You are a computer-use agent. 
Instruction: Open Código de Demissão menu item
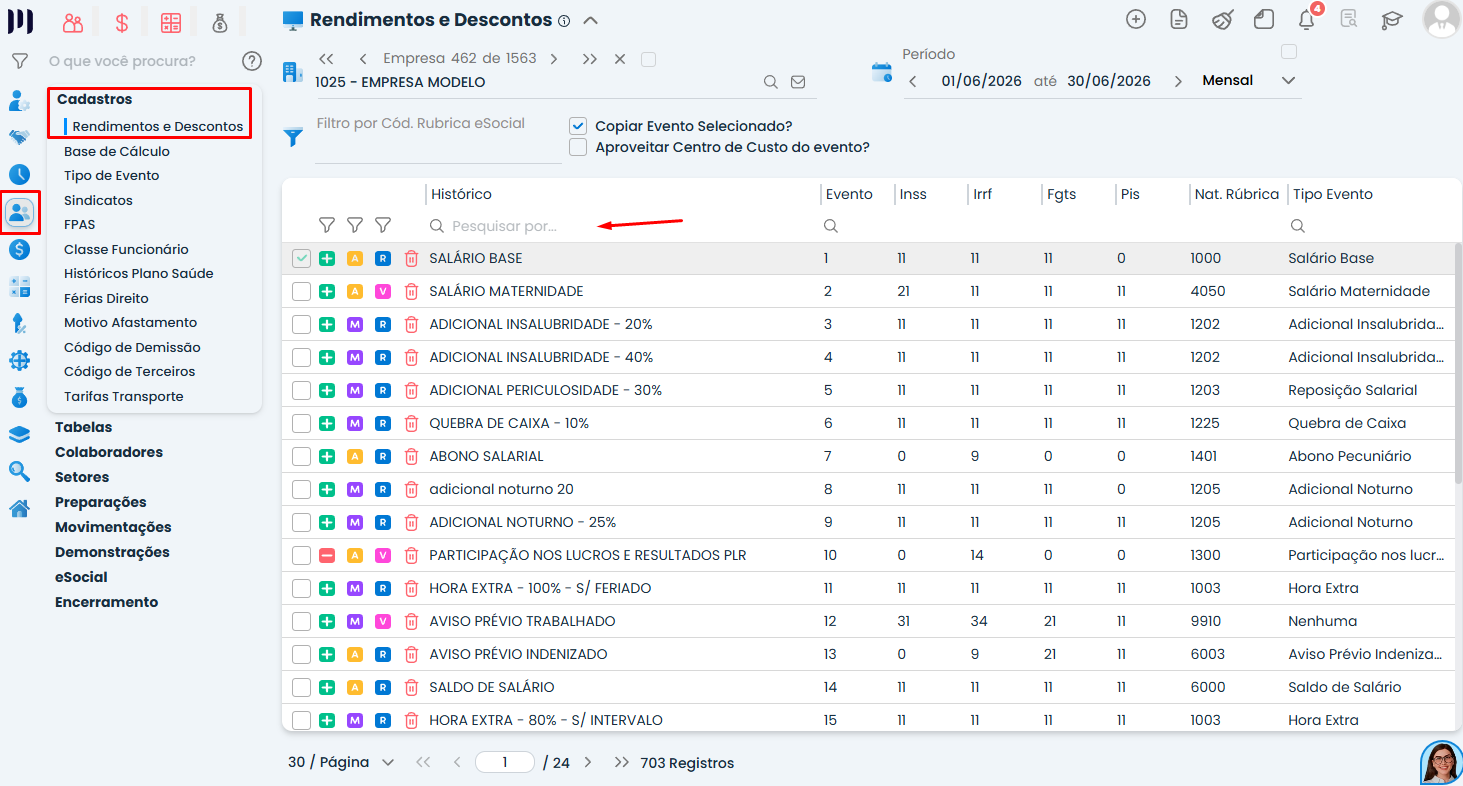132,347
